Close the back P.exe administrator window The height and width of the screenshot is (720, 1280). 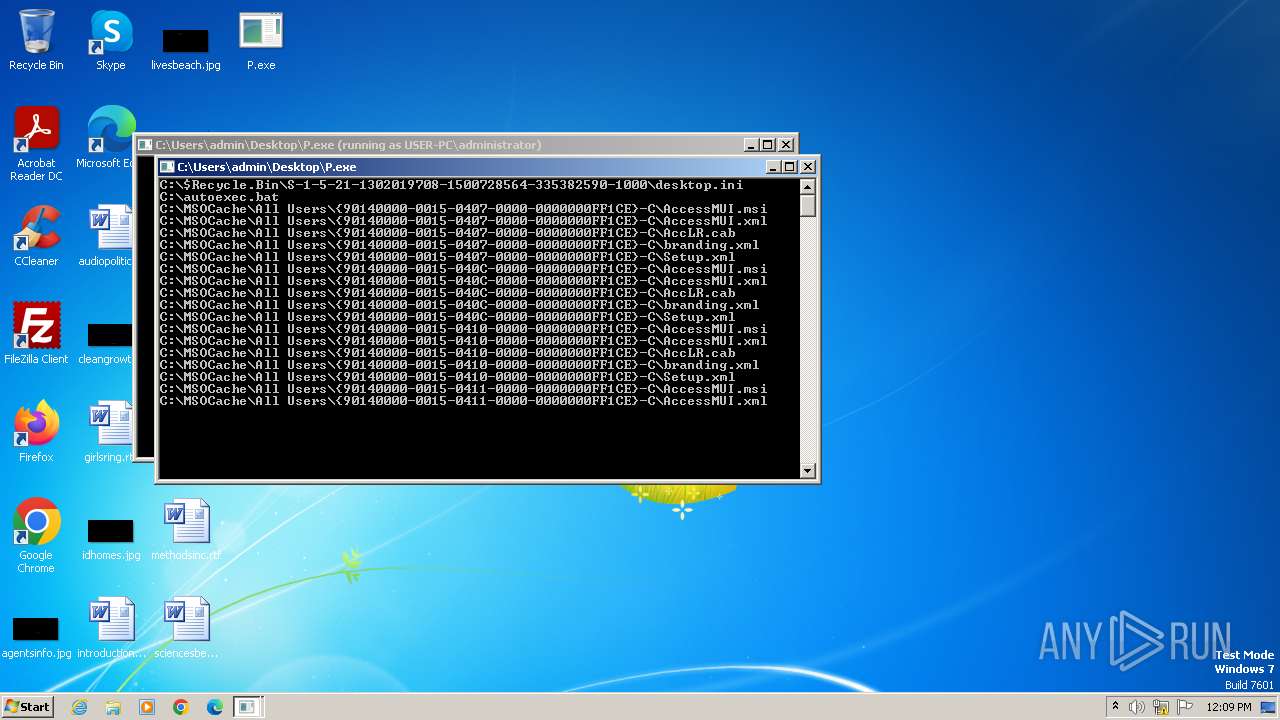tap(786, 145)
